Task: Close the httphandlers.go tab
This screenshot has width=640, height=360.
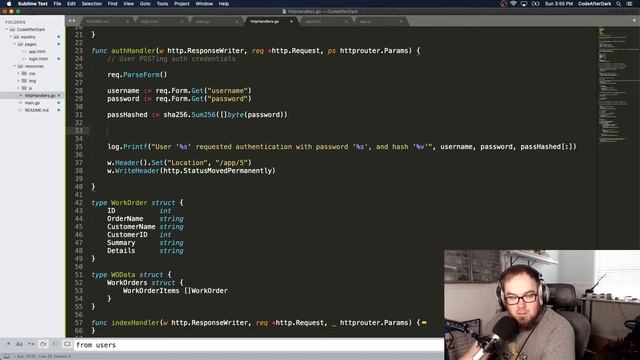Action: coord(291,21)
